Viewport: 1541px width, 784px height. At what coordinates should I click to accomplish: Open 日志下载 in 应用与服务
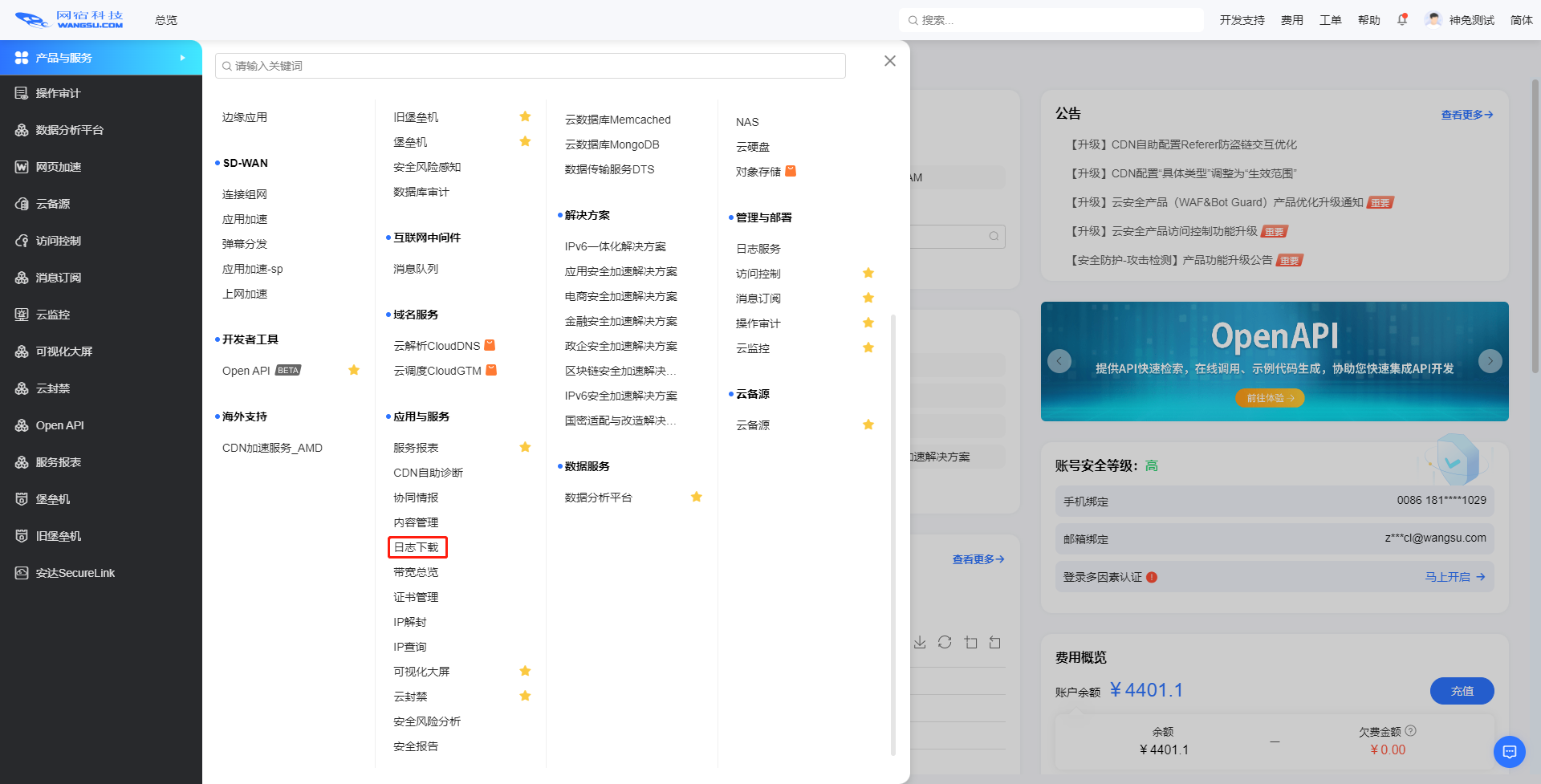click(417, 547)
